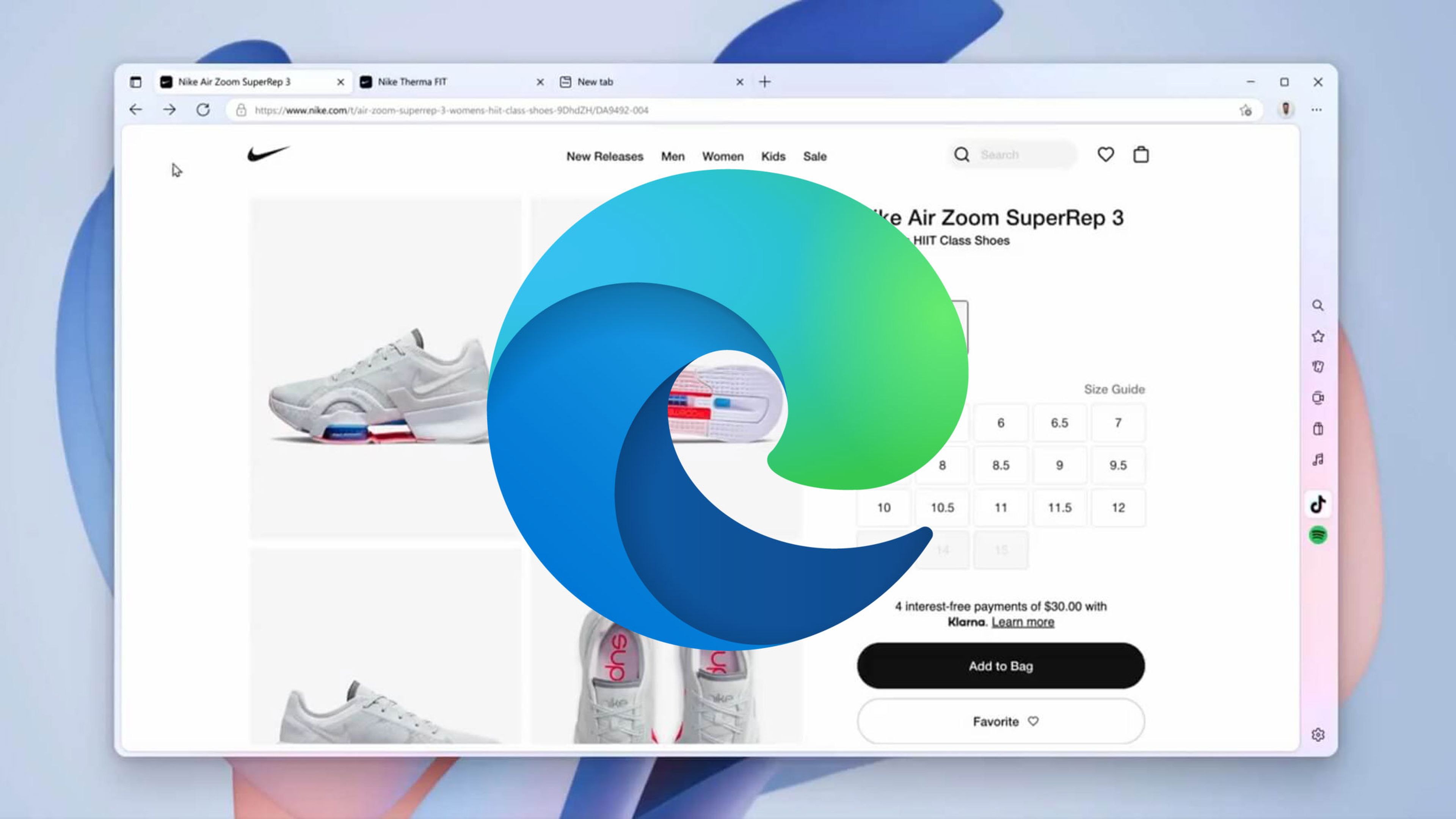Viewport: 1456px width, 819px height.
Task: Click the Nike swoosh logo
Action: (x=268, y=153)
